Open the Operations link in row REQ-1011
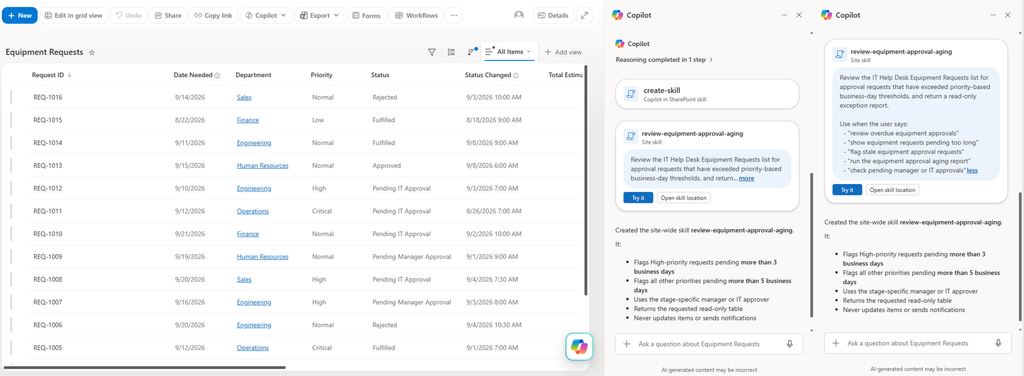1024x376 pixels. click(253, 212)
